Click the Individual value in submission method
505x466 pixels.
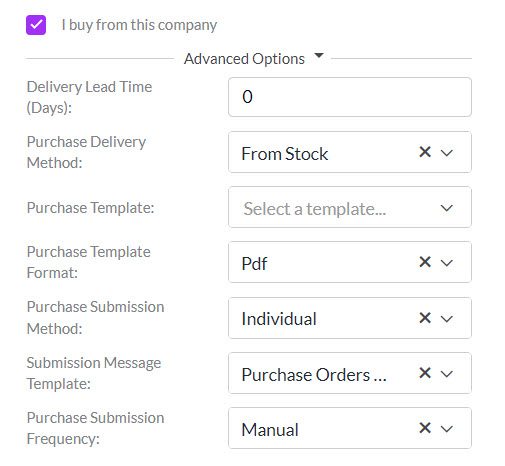coord(279,319)
